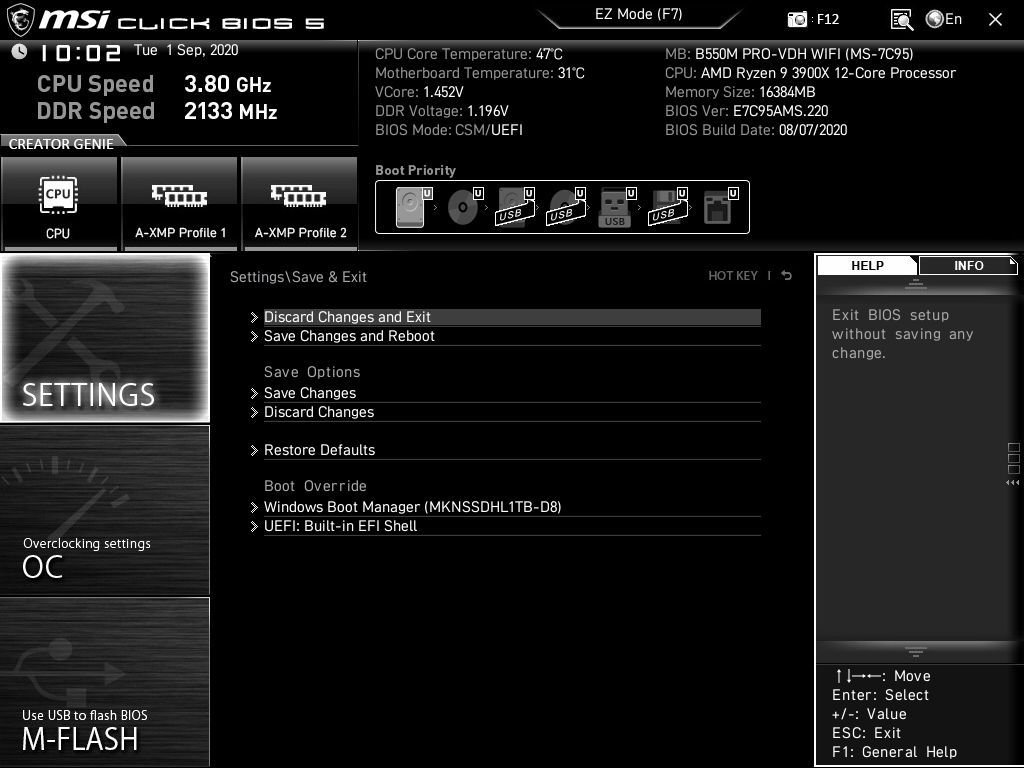Click the bottom grip handle of help panel
Screen dimensions: 1024x768
pyautogui.click(x=916, y=651)
